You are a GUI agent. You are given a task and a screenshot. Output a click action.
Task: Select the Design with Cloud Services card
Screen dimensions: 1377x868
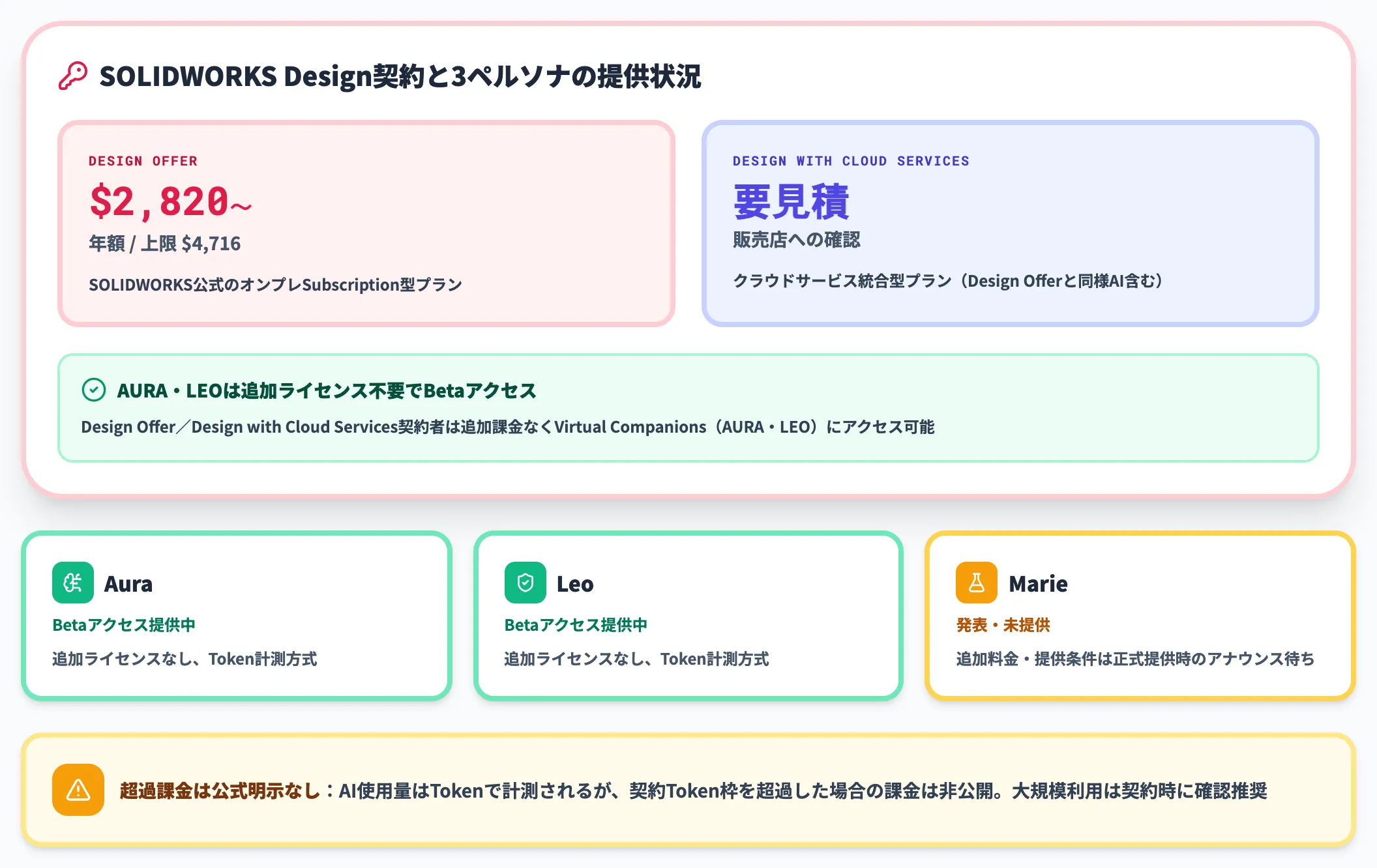[x=1011, y=224]
